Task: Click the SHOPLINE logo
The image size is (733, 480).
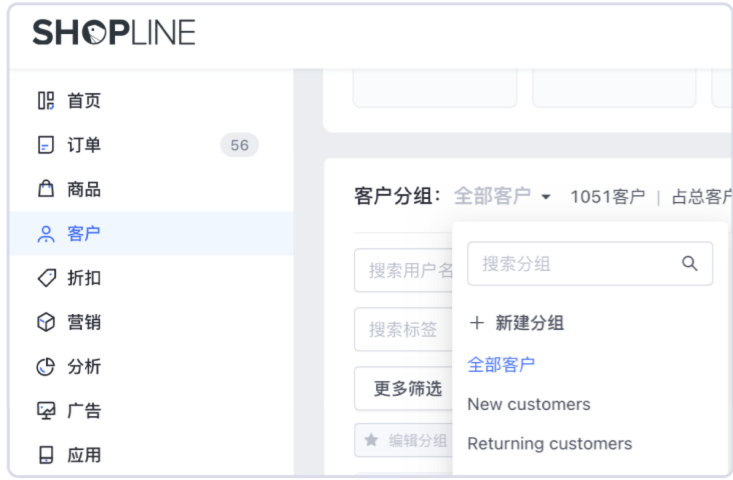Action: 113,33
